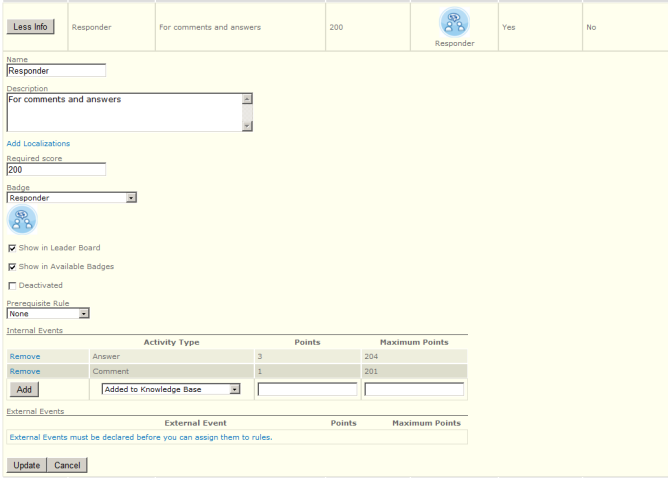668x478 pixels.
Task: Open the Badge dropdown
Action: [71, 198]
